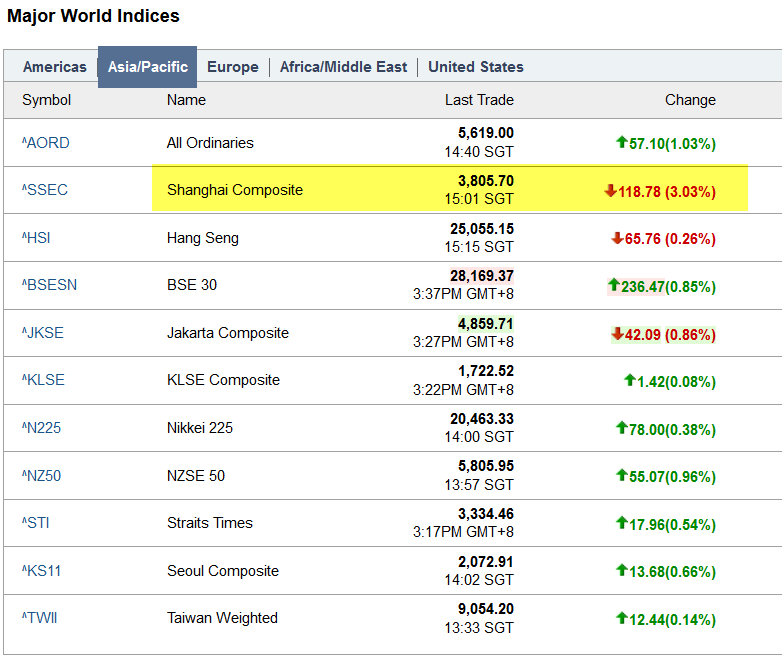This screenshot has height=663, width=782.
Task: Select the United States tab
Action: pos(475,67)
